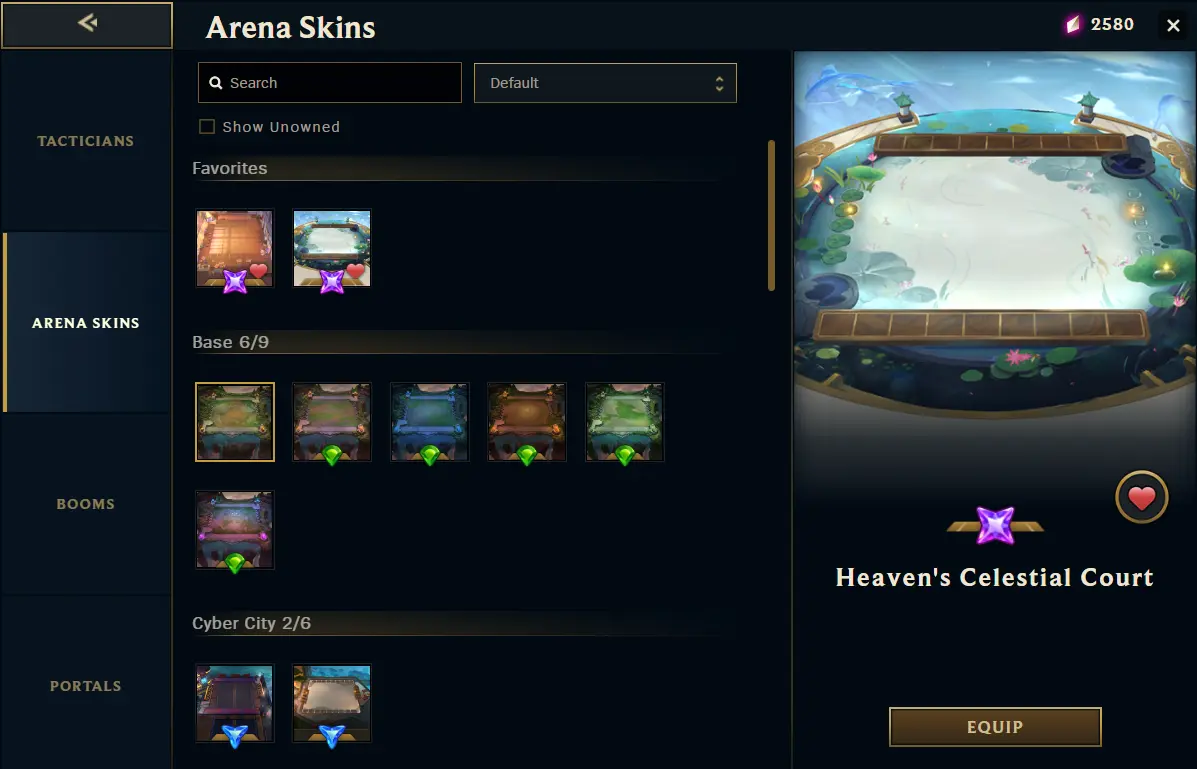Click the Equip button
The height and width of the screenshot is (769, 1197).
pos(995,727)
